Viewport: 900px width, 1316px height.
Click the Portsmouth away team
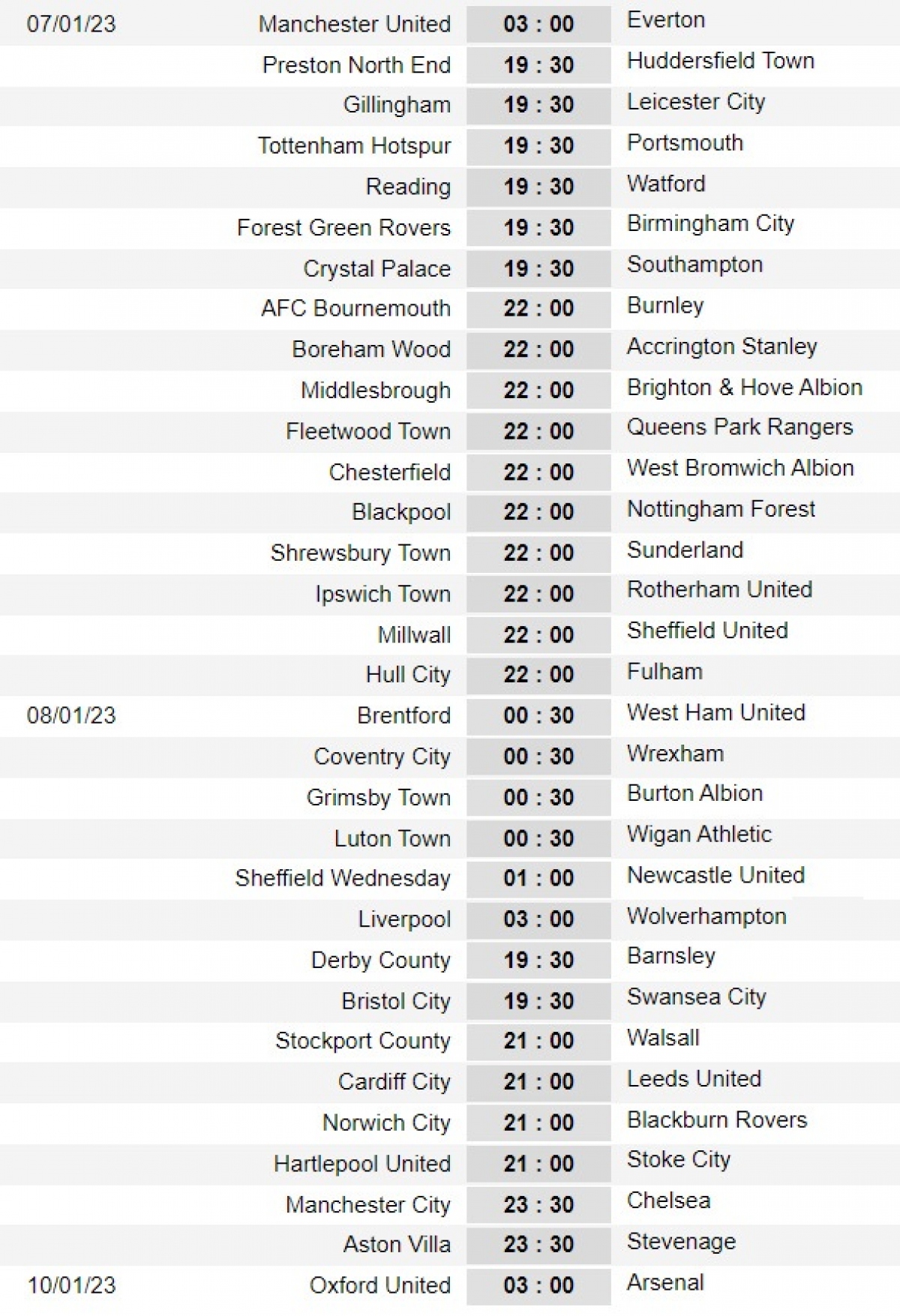(685, 142)
